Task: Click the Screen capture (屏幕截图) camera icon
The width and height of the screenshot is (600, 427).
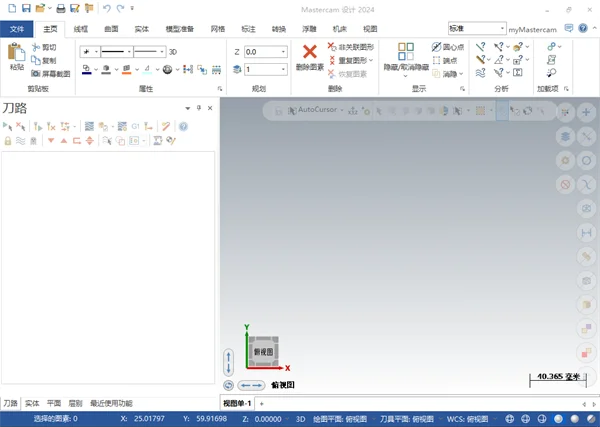Action: [x=36, y=73]
